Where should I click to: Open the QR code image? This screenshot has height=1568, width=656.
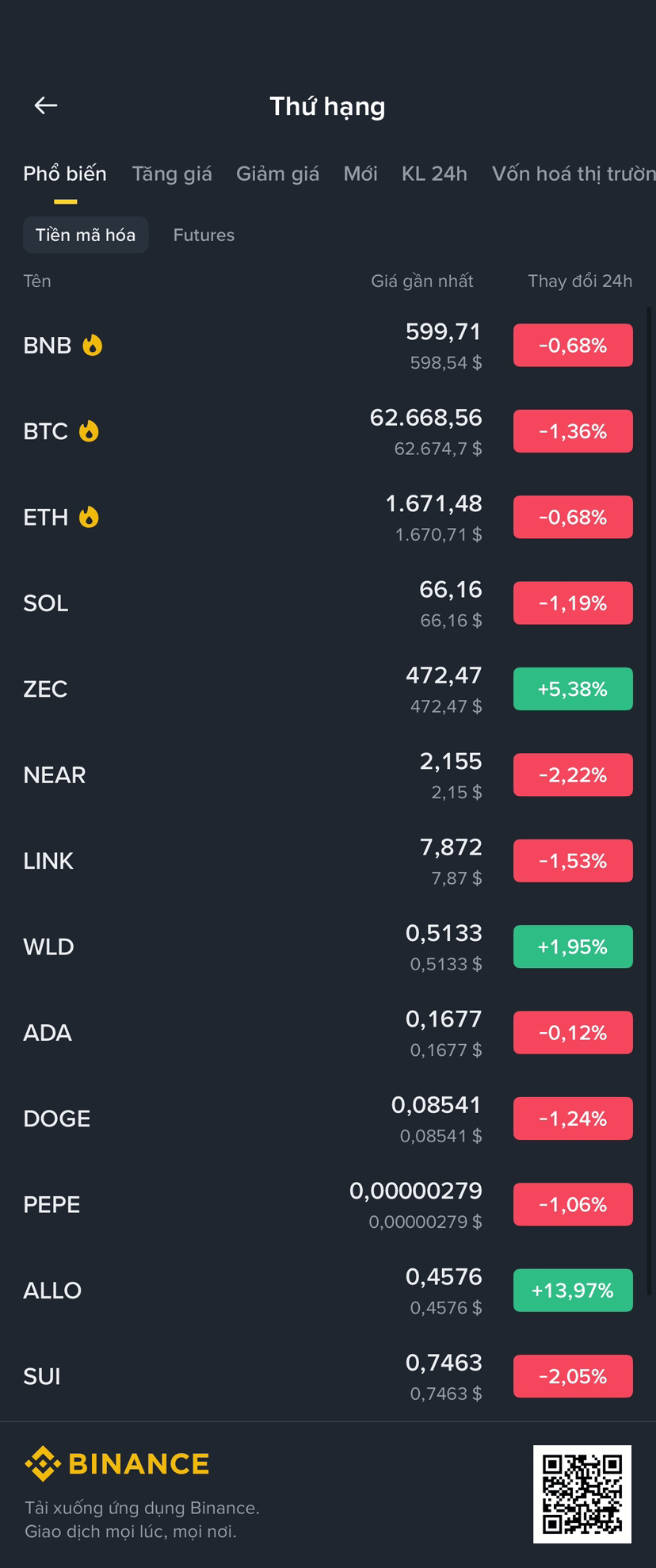tap(582, 1493)
